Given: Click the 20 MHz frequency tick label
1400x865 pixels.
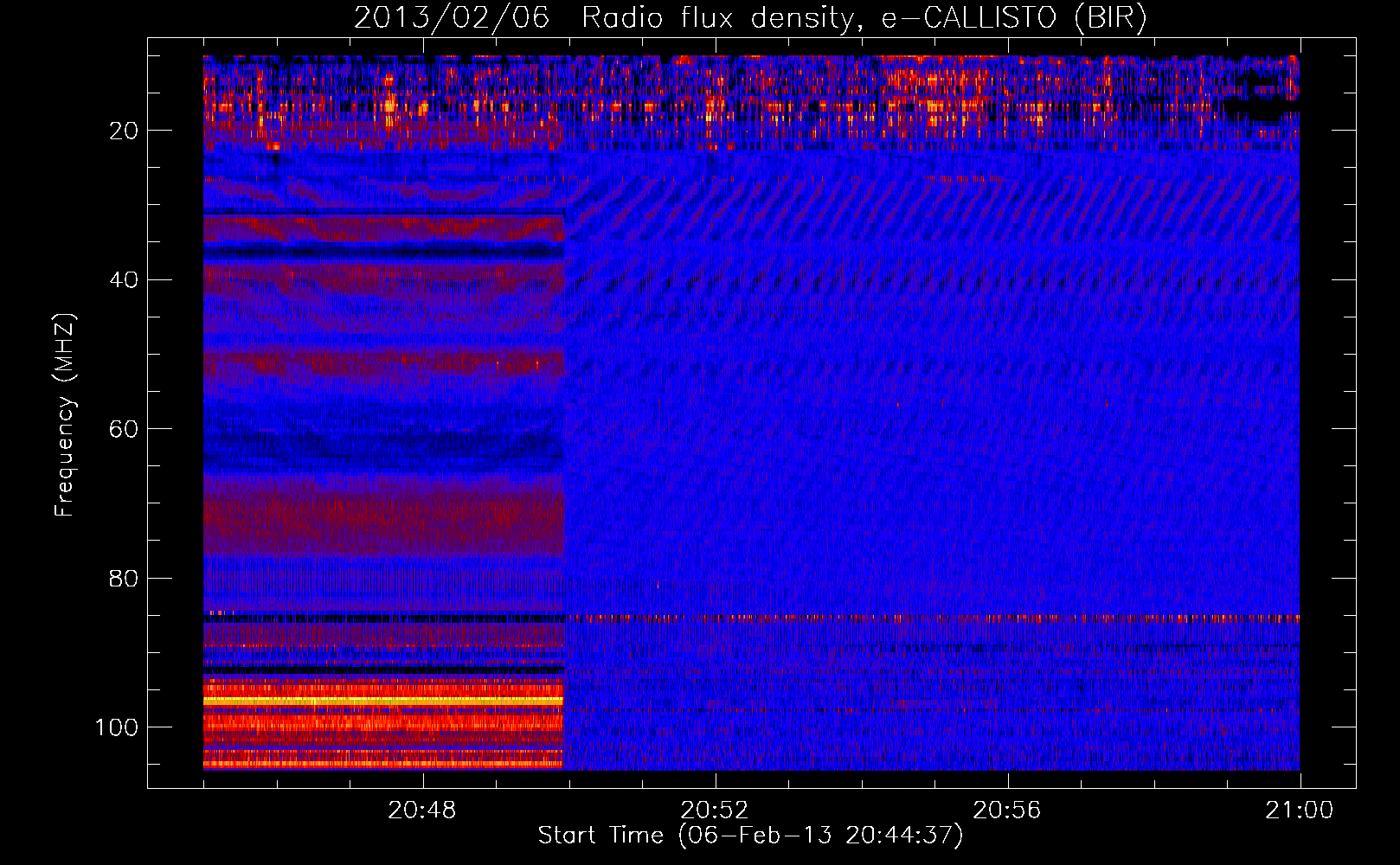Looking at the screenshot, I should coord(124,131).
